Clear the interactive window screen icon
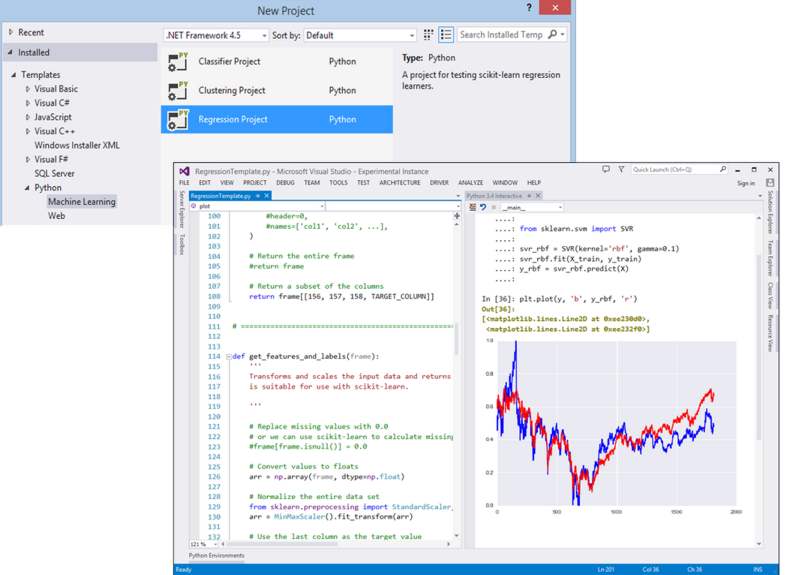 tap(473, 207)
